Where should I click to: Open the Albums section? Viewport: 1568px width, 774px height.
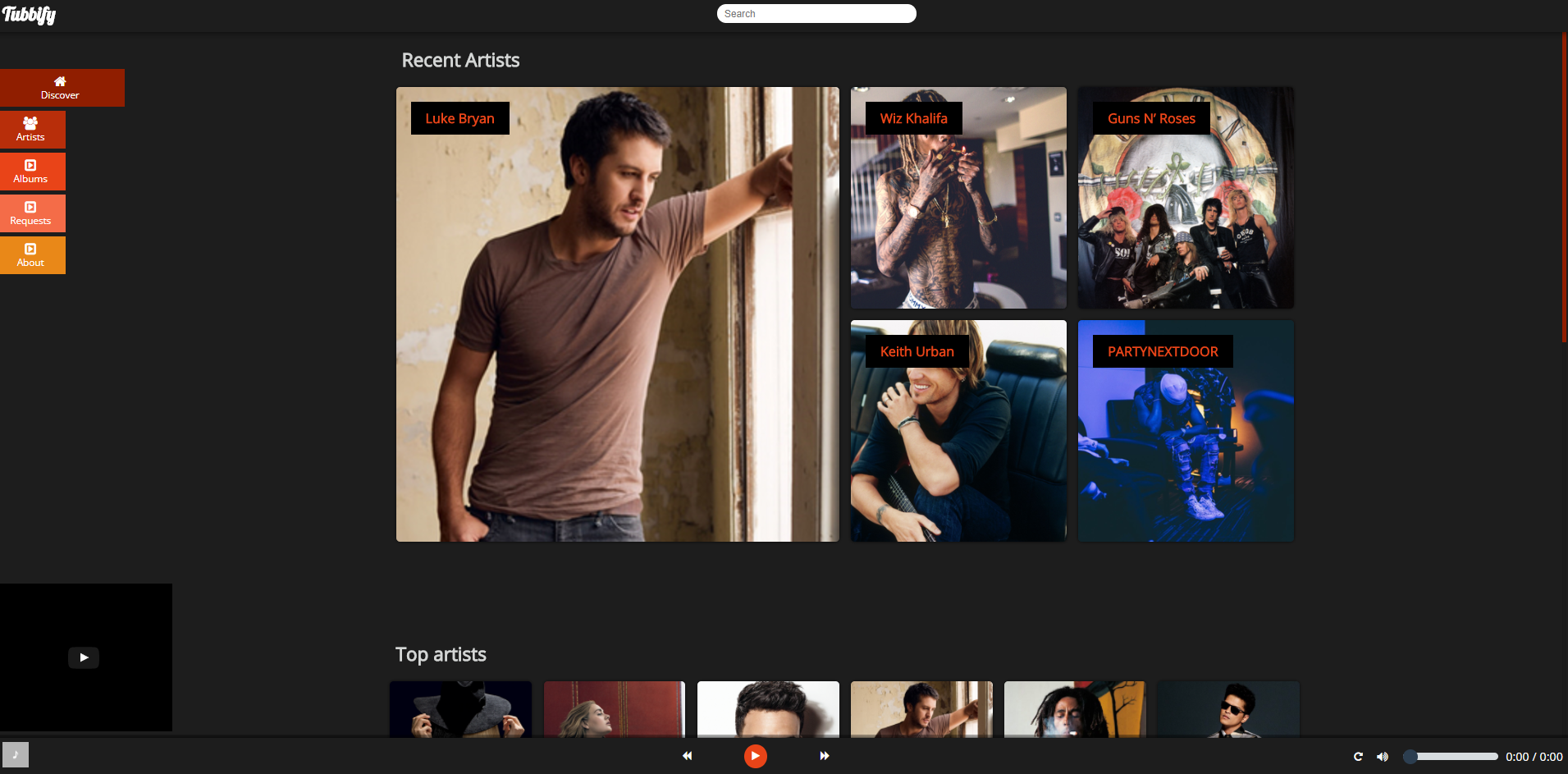(33, 172)
